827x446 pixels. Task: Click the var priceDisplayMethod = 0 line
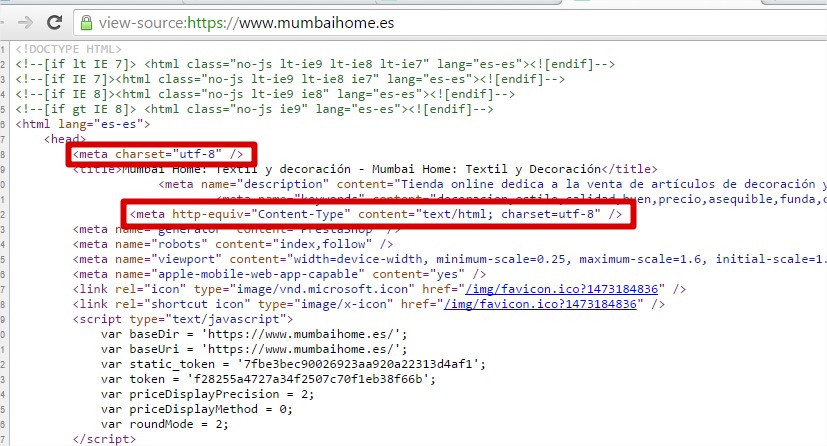[197, 409]
